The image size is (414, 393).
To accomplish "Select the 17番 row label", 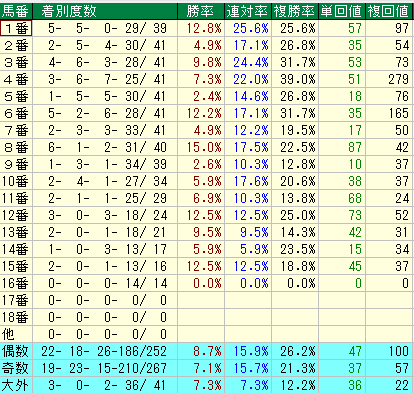I will (x=16, y=300).
